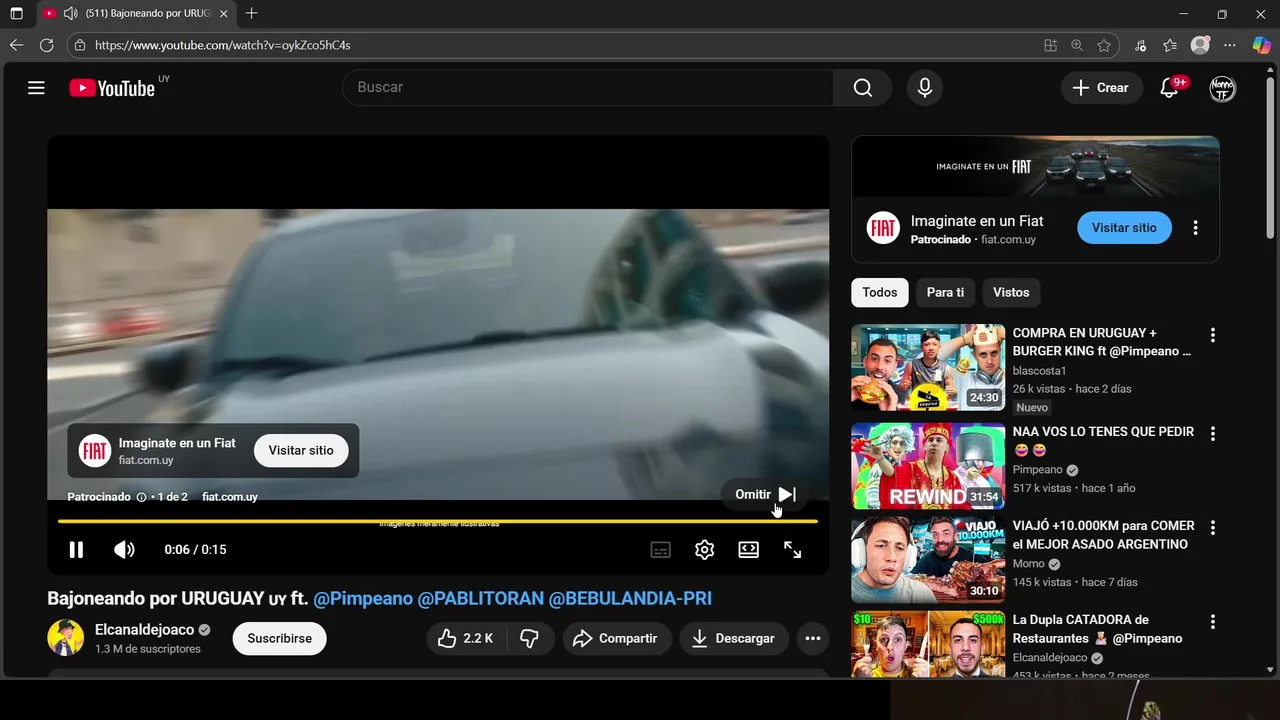Skip the ad with Omitir
Screen dimensions: 1280x720
(765, 494)
